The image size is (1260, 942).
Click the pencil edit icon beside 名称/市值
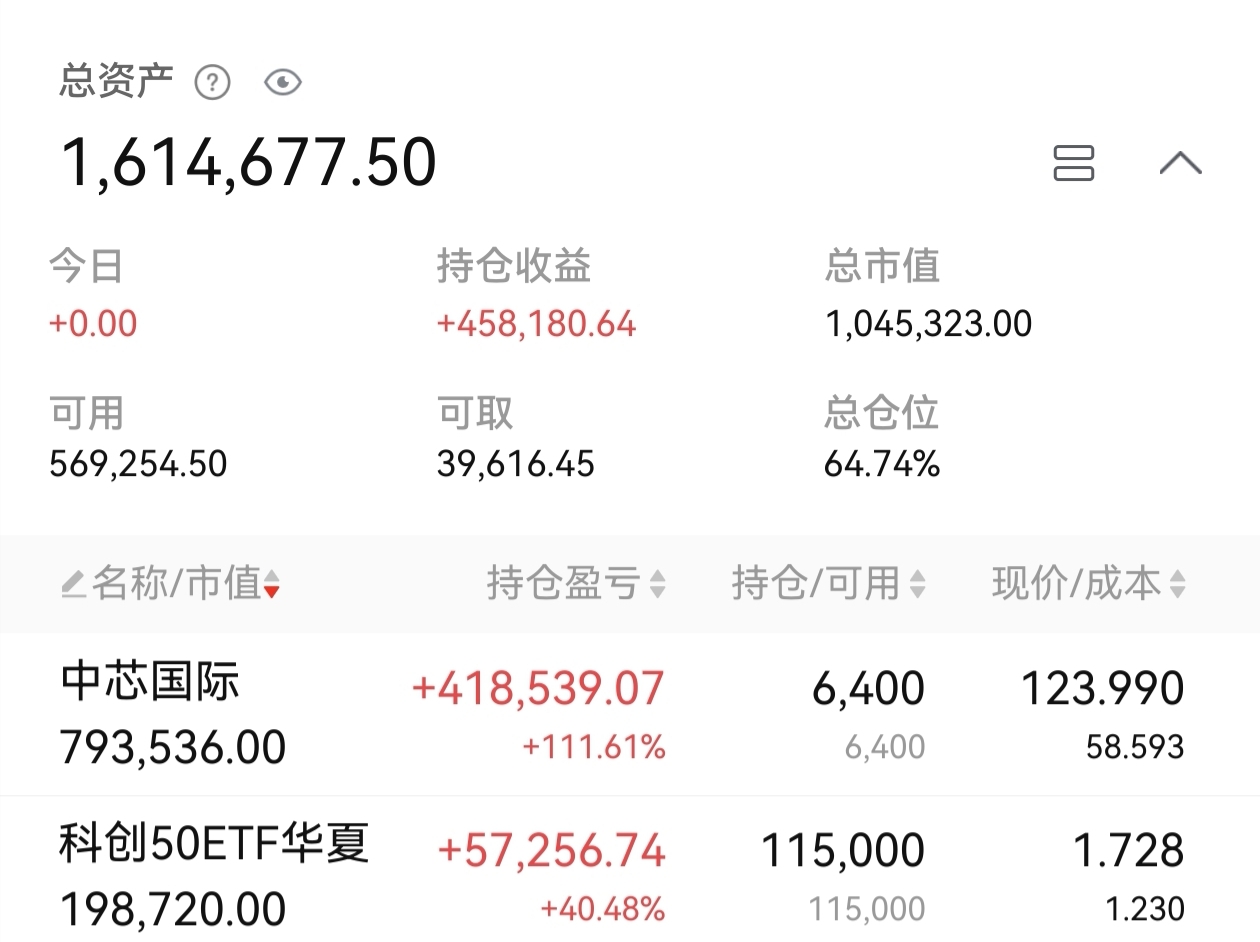pos(73,584)
